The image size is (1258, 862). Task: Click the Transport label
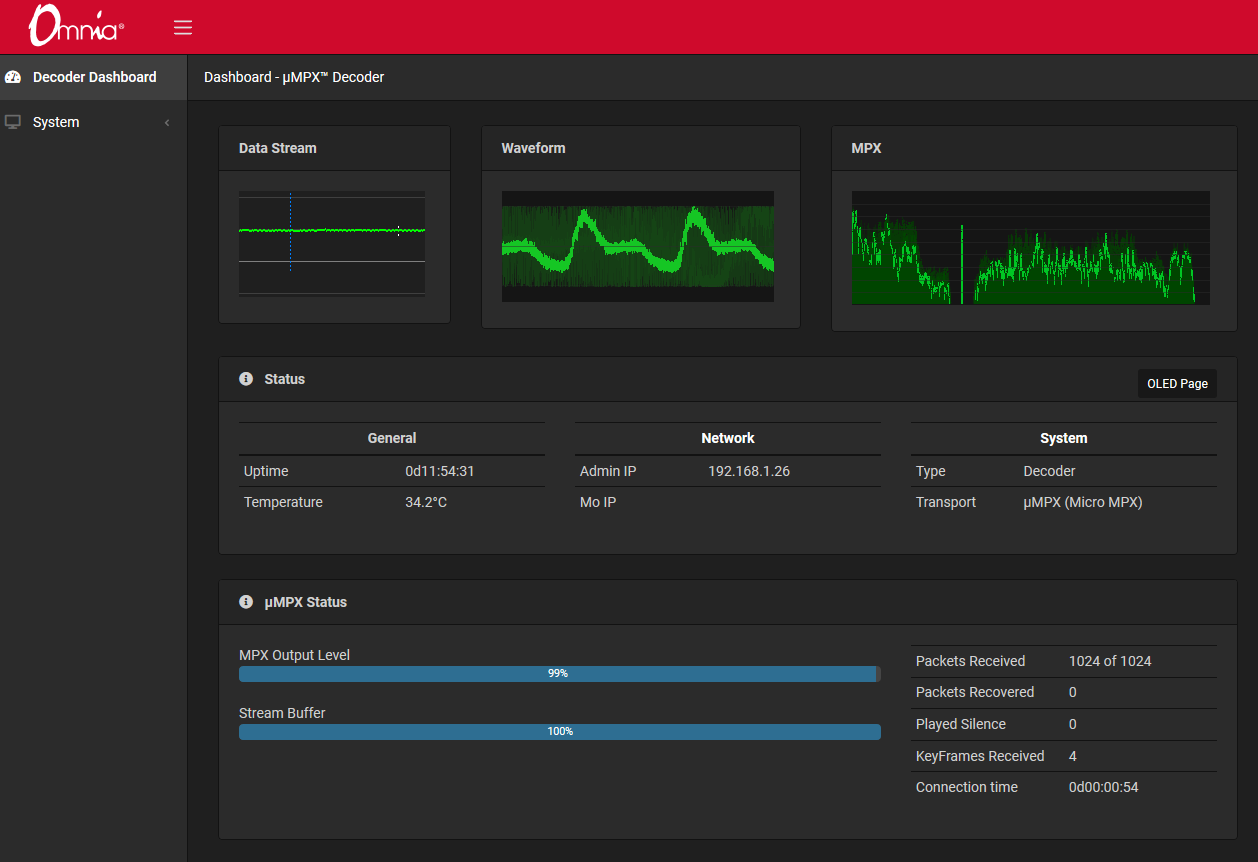coord(946,502)
